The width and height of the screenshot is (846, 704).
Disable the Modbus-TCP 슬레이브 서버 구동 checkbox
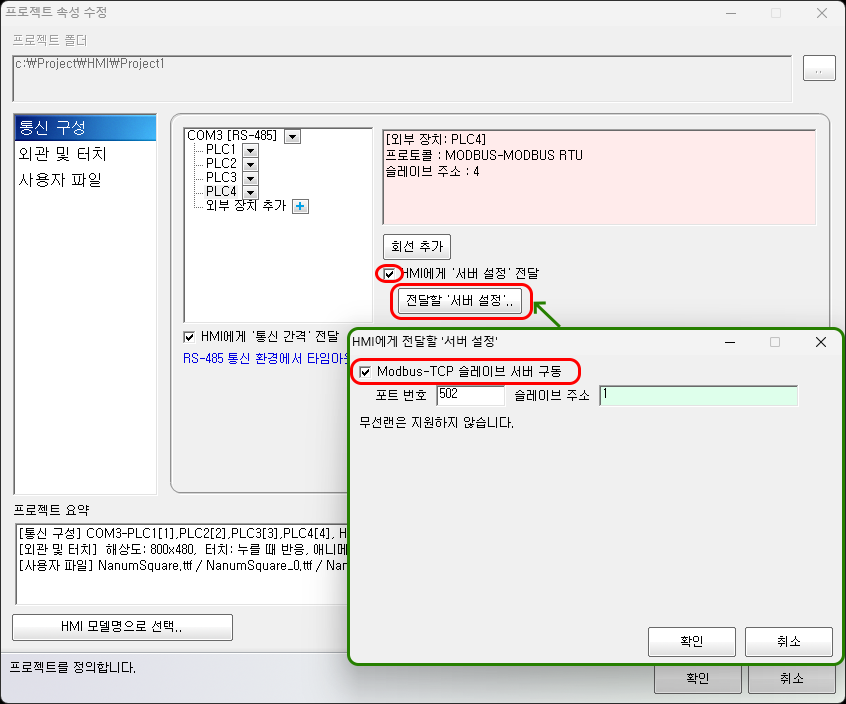click(366, 370)
